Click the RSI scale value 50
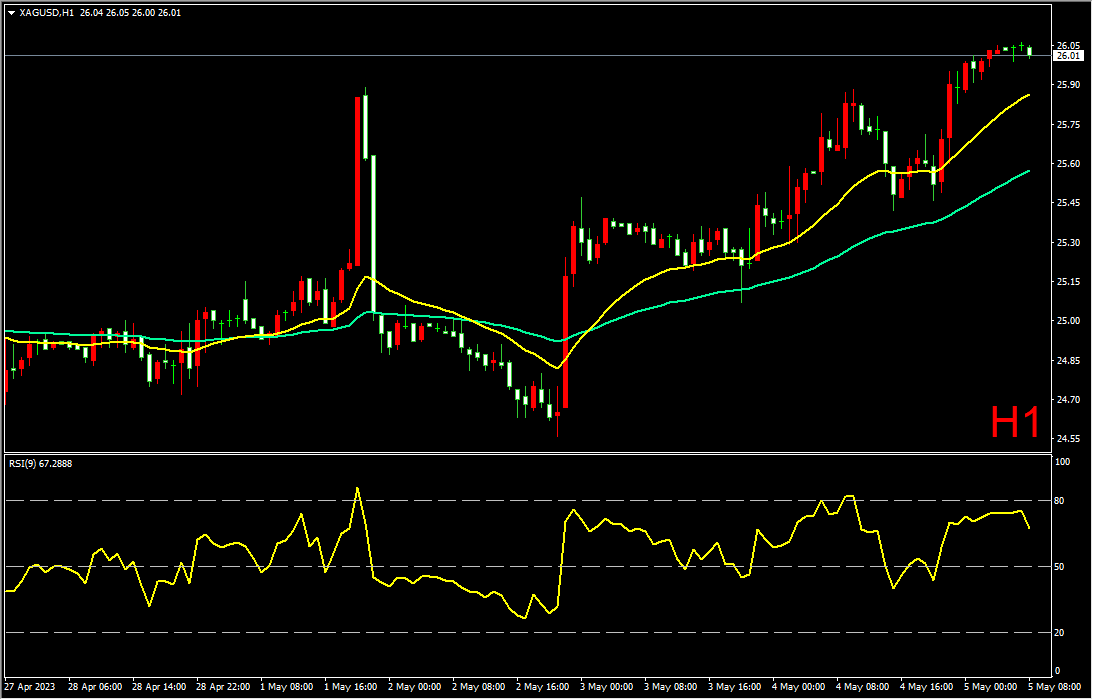1093x700 pixels. (1061, 567)
